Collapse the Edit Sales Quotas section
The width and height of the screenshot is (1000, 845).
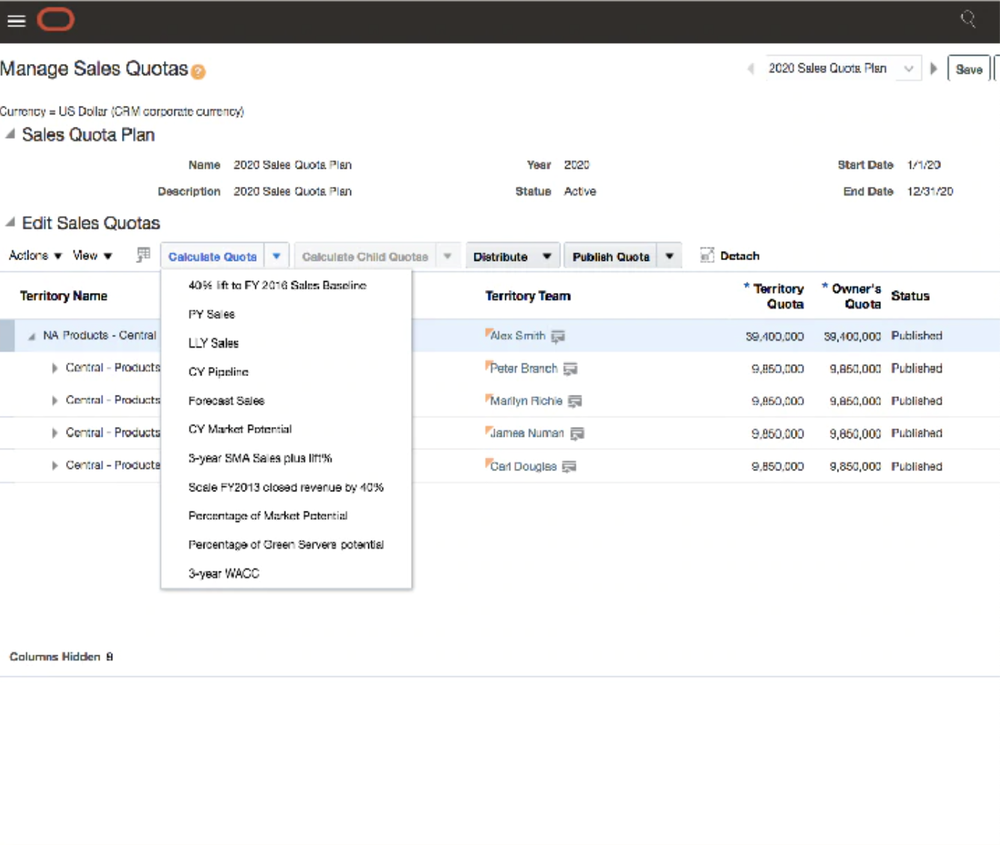[9, 222]
